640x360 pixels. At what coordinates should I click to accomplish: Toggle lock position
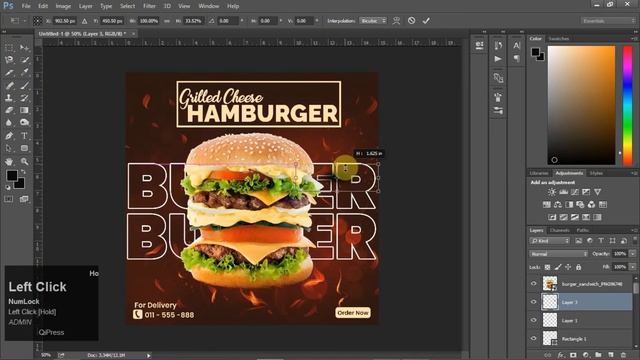coord(568,267)
